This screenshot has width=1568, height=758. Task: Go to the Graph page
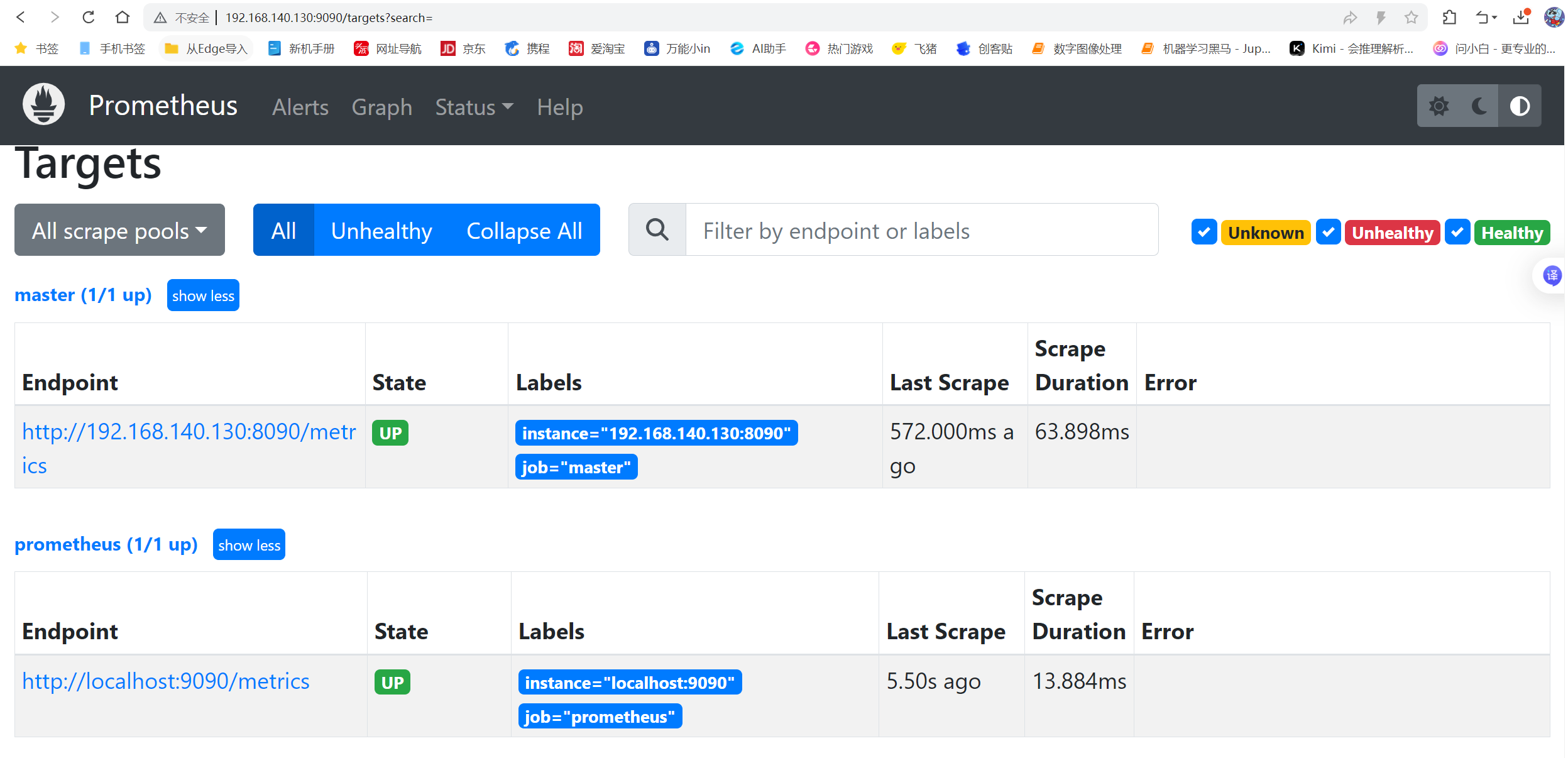coord(381,107)
